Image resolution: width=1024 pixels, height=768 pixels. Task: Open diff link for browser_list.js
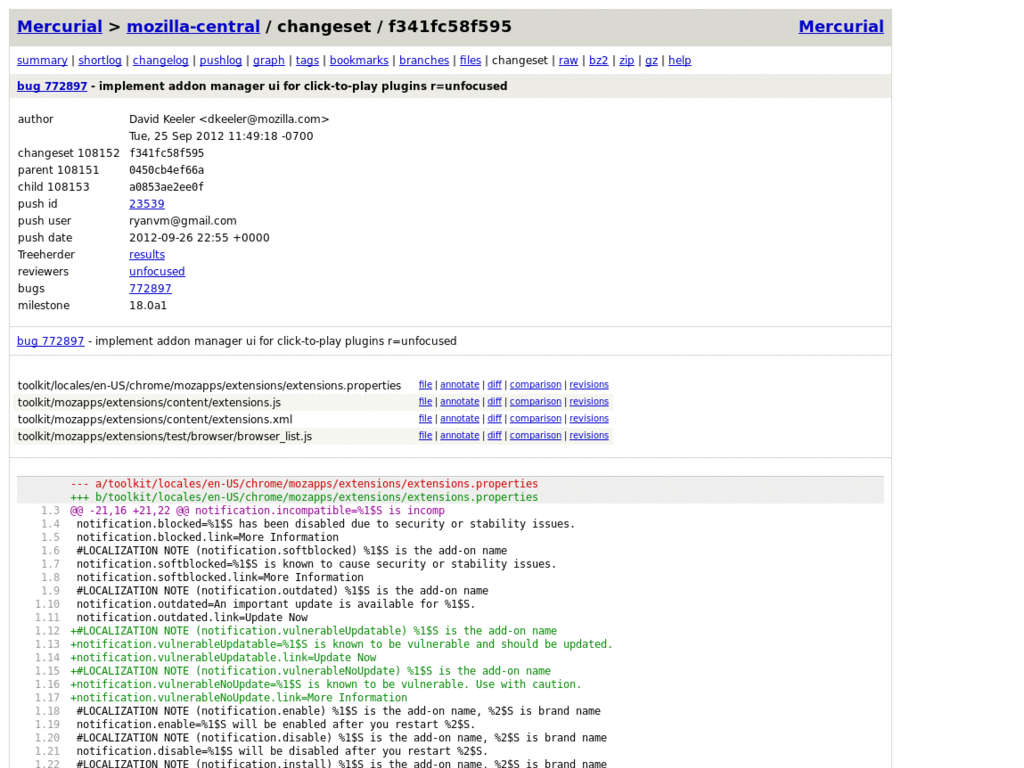tap(494, 436)
